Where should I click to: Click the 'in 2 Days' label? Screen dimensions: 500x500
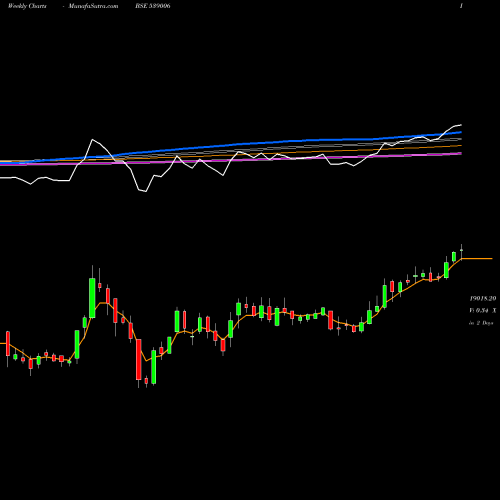tap(481, 323)
